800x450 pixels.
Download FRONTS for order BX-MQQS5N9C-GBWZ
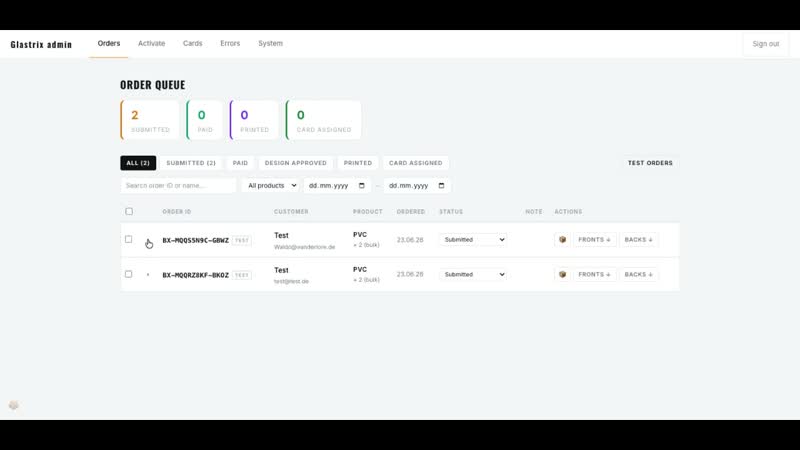(x=594, y=239)
